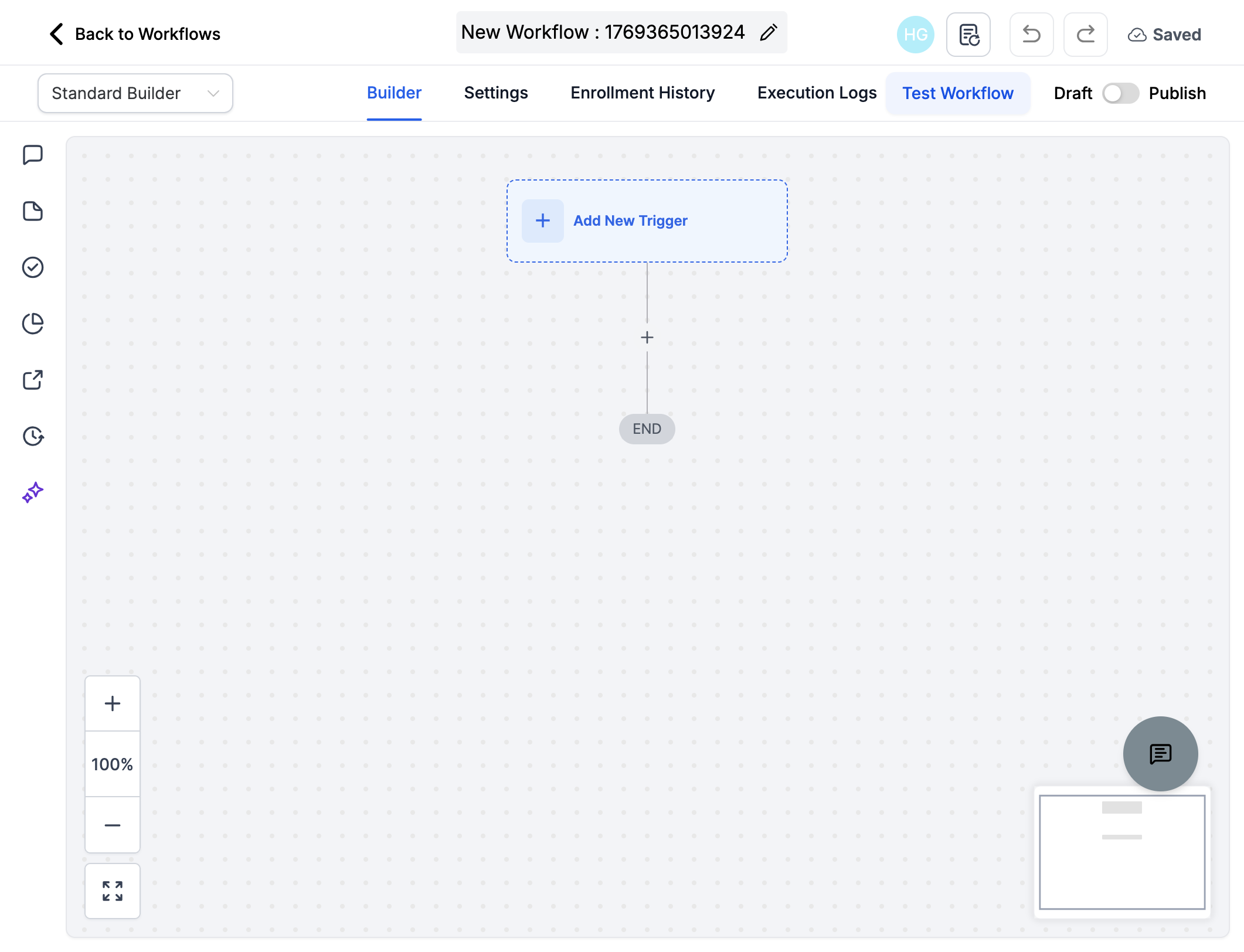The image size is (1244, 952).
Task: View the Execution Logs tab
Action: [817, 93]
